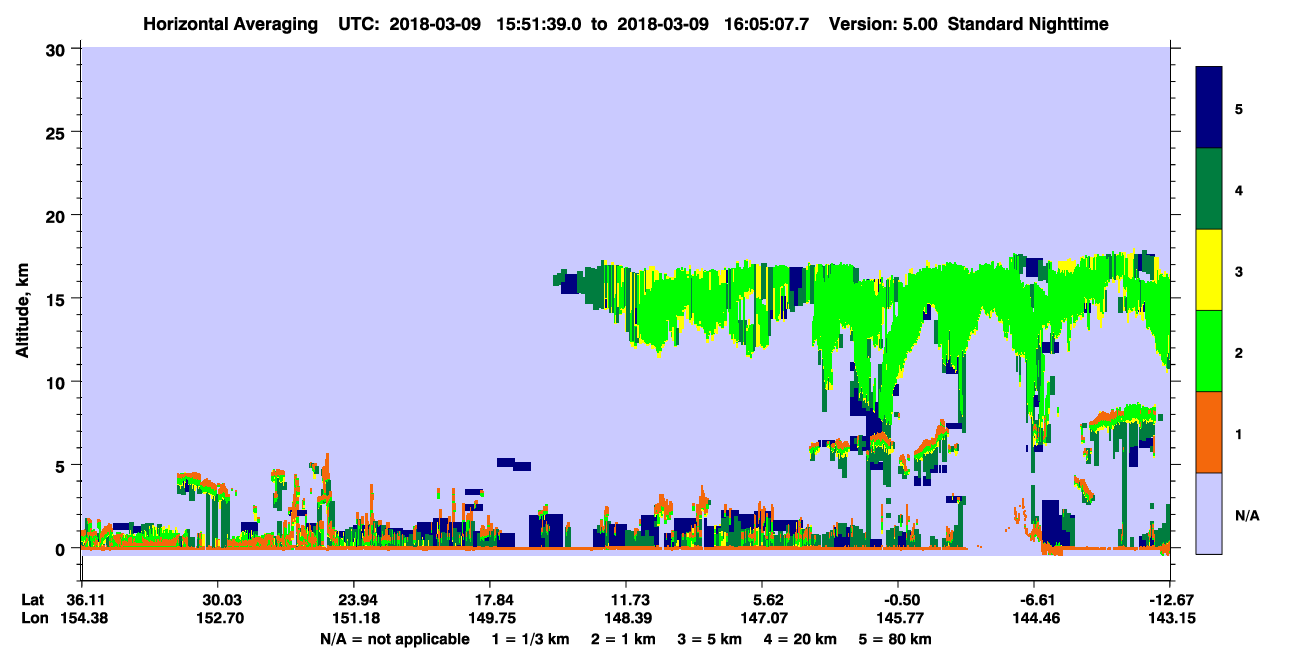Screen dimensions: 1300x667
Task: Click the "Lat" row label
Action: coord(33,599)
